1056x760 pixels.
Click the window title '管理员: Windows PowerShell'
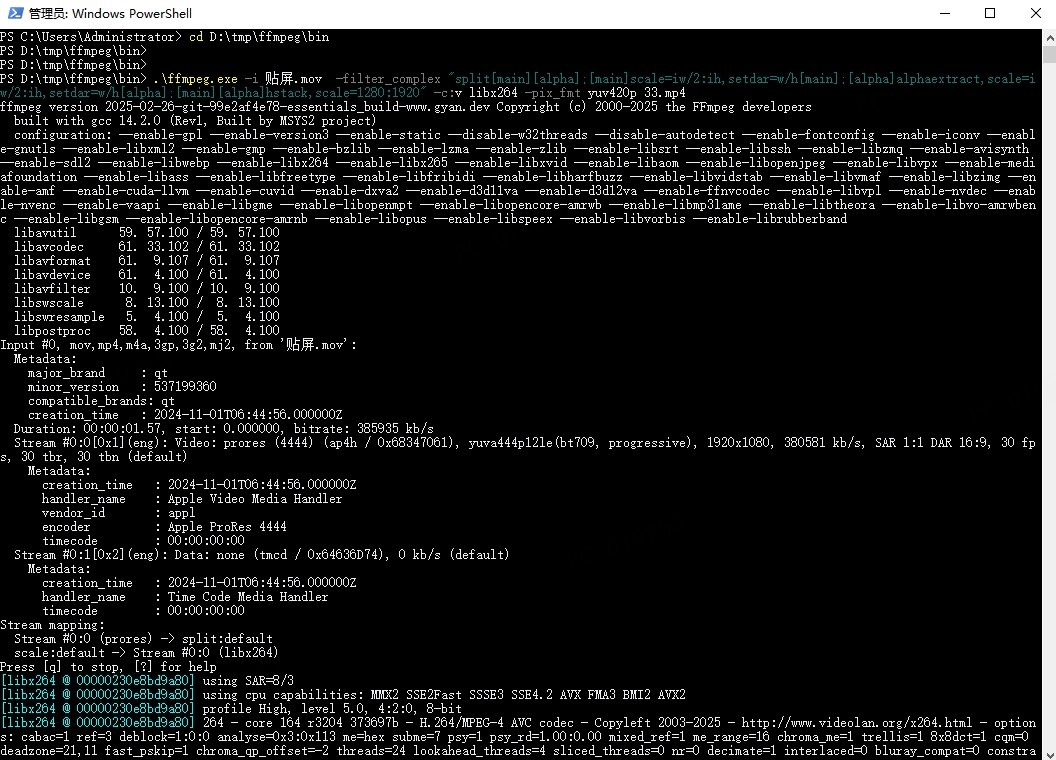[110, 13]
